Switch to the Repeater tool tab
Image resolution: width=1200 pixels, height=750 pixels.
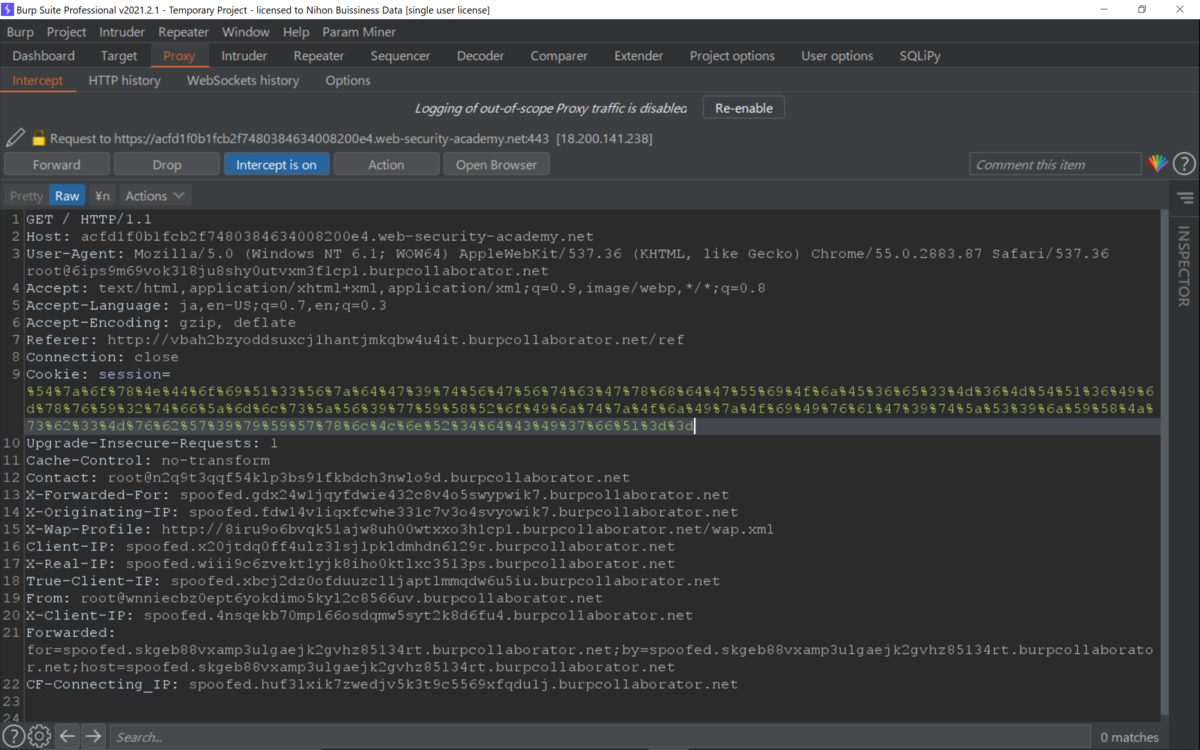point(319,56)
